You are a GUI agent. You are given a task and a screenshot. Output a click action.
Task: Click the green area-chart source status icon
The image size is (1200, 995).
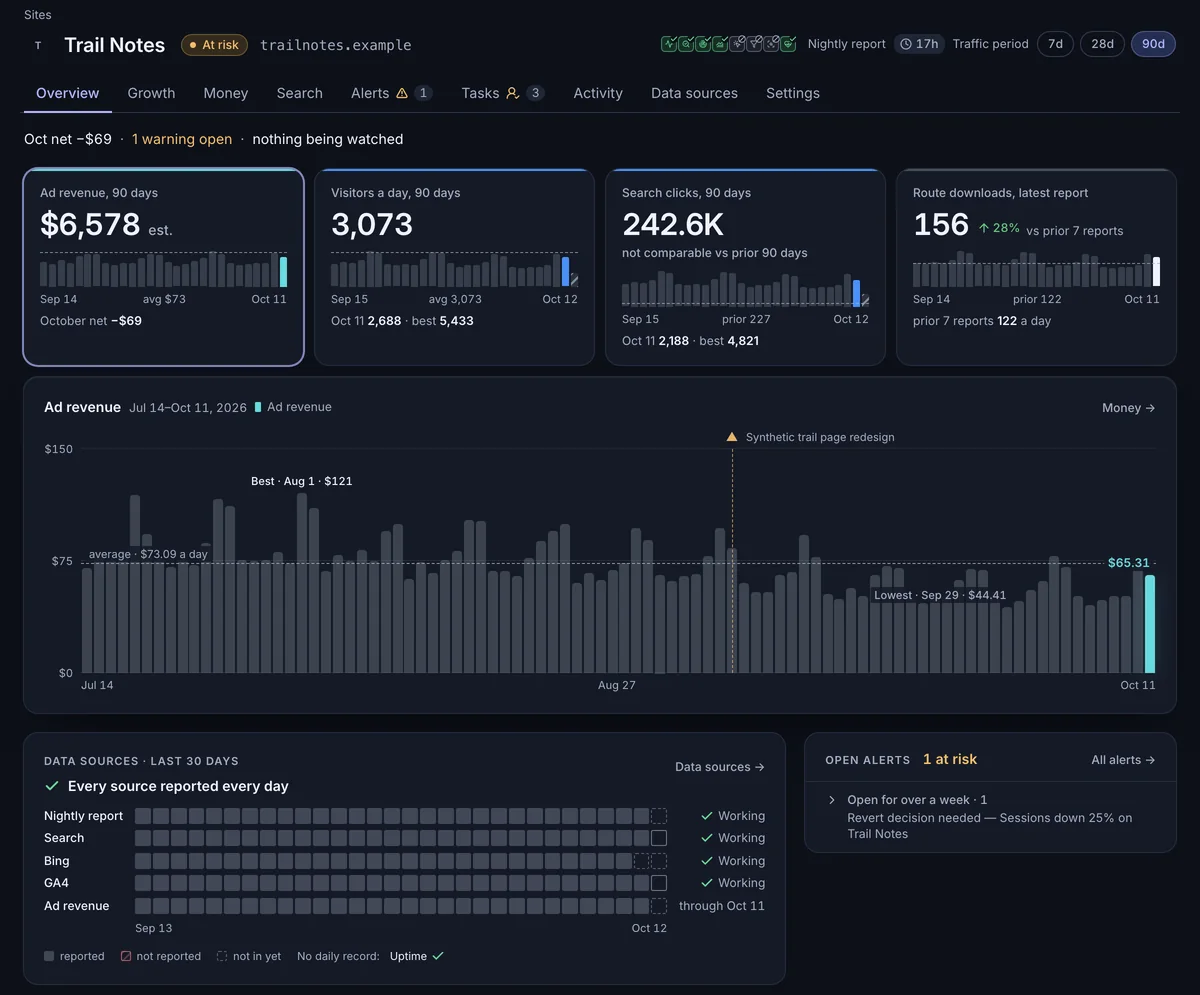720,44
